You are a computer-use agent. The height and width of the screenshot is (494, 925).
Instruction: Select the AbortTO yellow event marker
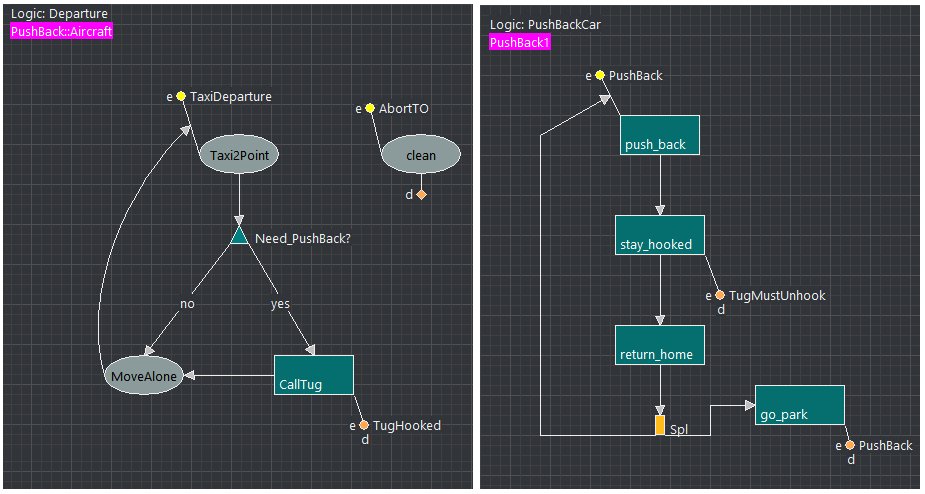pyautogui.click(x=370, y=108)
